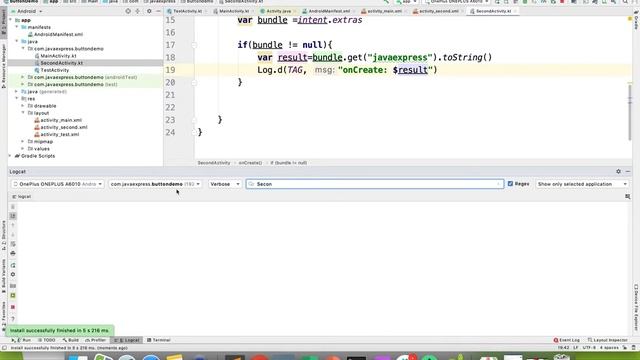Viewport: 640px width, 360px height.
Task: Open the Event Log tool window
Action: coord(567,340)
